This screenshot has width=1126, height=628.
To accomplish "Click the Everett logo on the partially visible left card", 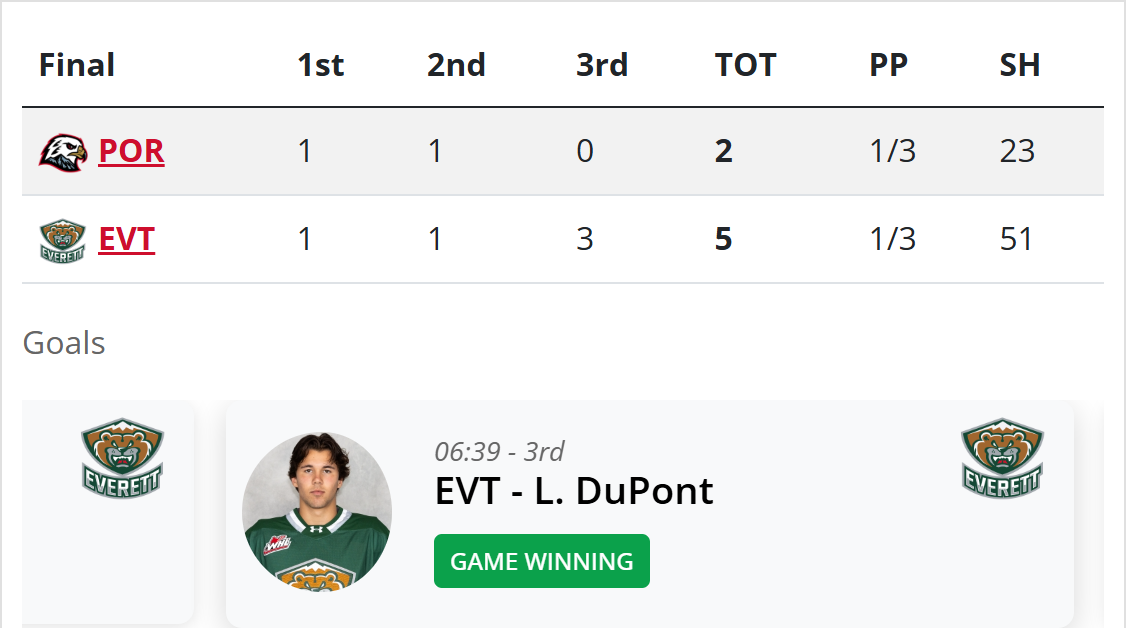I will 122,457.
